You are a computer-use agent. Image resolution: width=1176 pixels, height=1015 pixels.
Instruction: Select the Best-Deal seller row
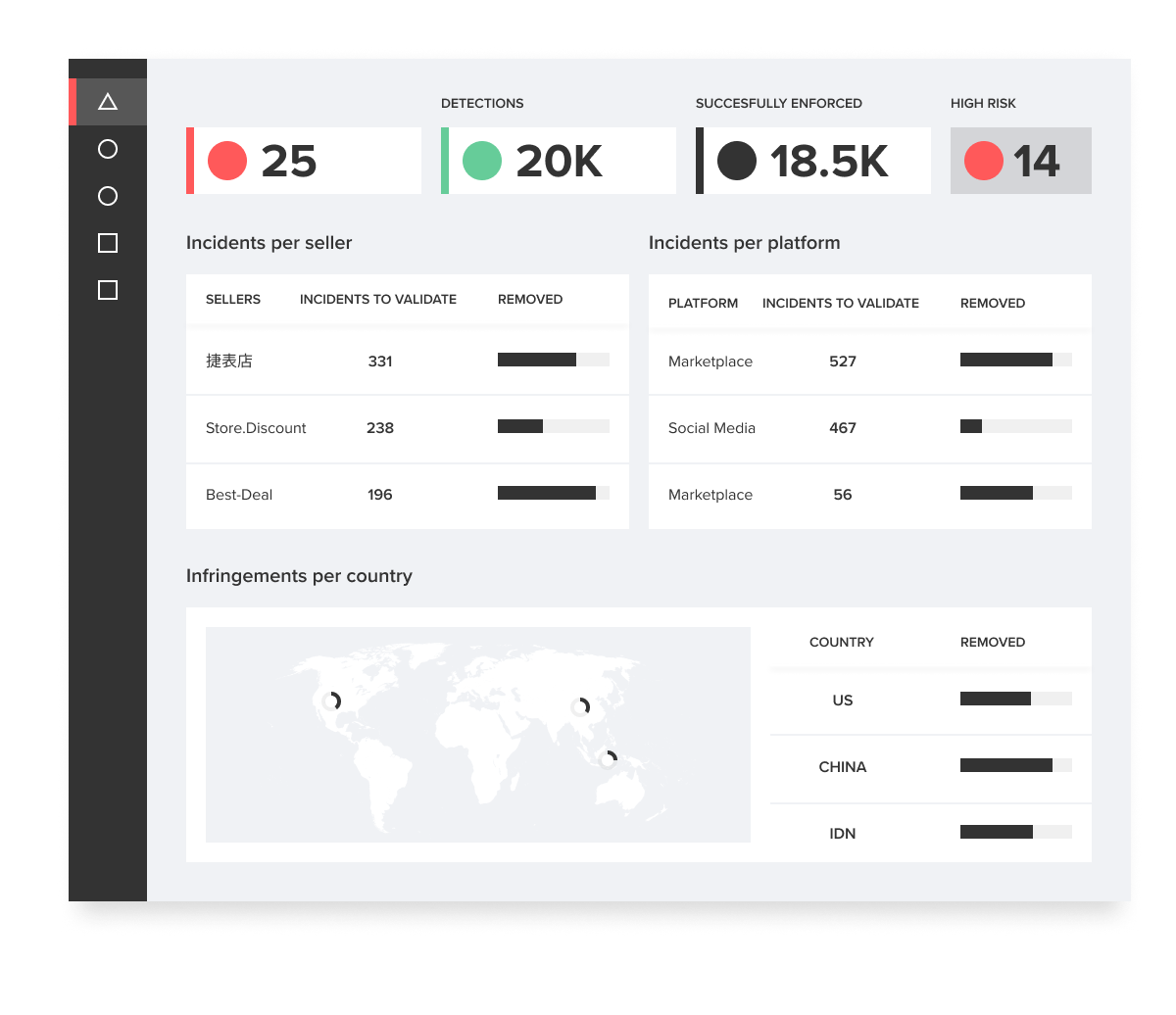click(238, 495)
